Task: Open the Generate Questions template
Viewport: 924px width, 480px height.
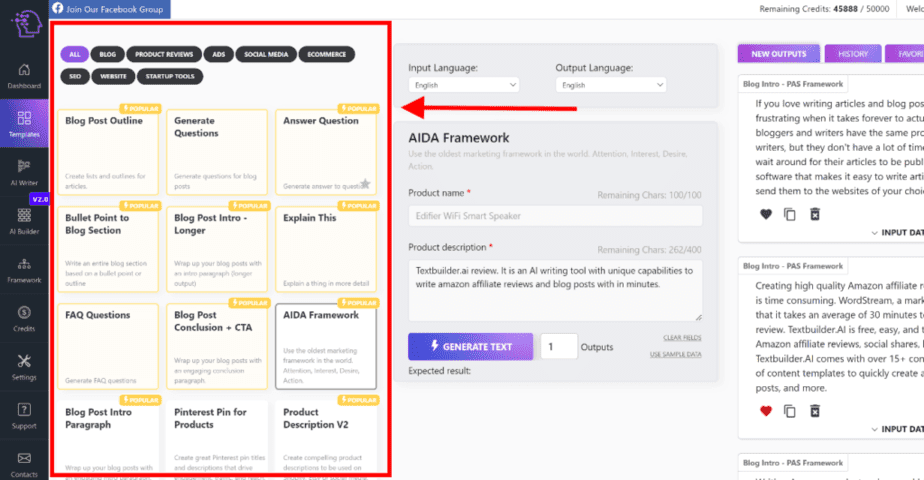Action: [217, 152]
